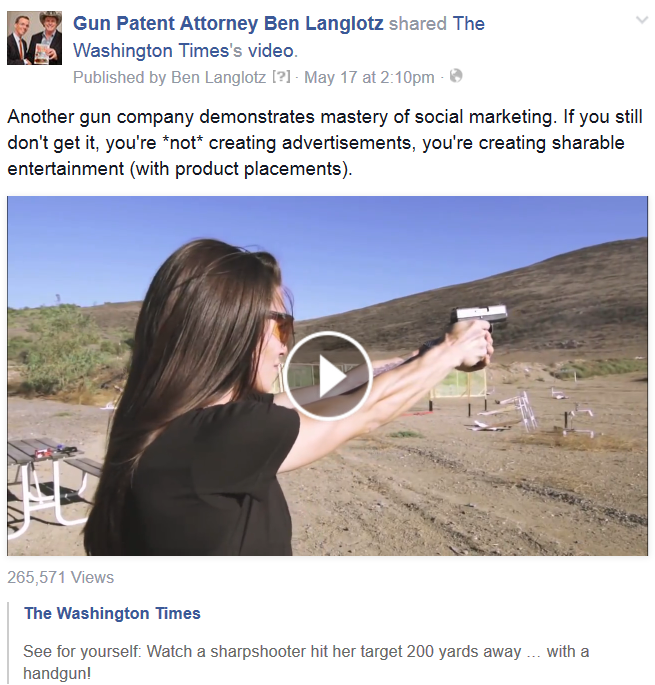Click the public globe privacy icon
The width and height of the screenshot is (655, 685).
point(456,76)
